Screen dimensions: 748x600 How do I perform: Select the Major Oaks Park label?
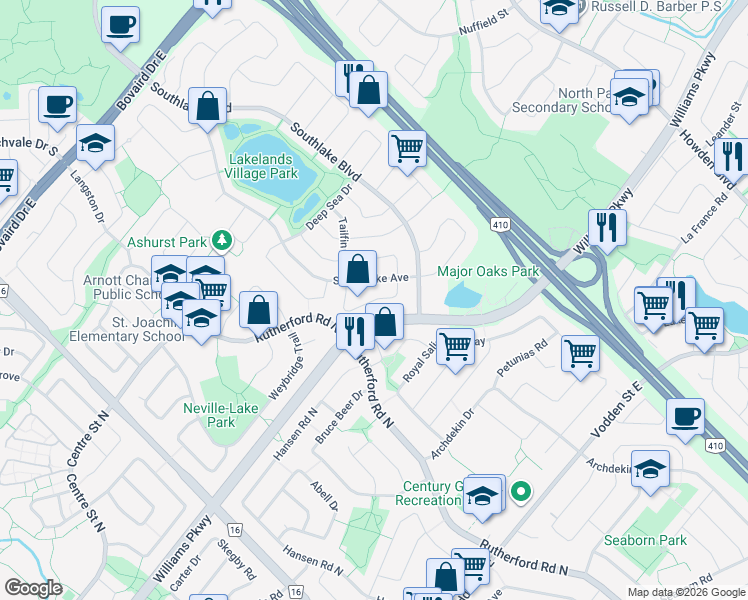[488, 271]
